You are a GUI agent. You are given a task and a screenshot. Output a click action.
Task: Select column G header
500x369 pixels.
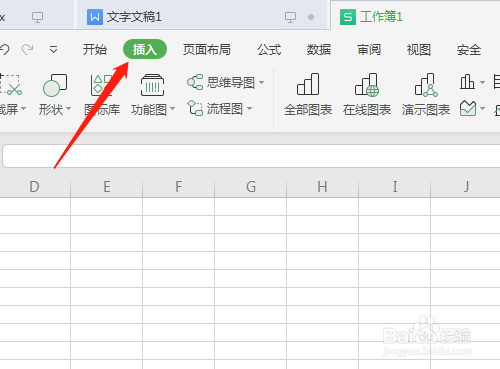[x=251, y=187]
